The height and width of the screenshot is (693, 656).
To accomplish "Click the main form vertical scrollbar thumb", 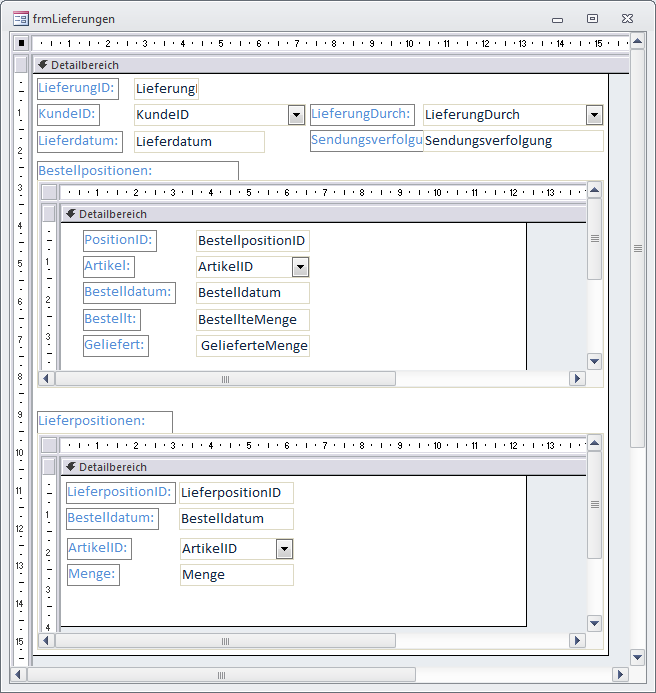I will click(637, 250).
